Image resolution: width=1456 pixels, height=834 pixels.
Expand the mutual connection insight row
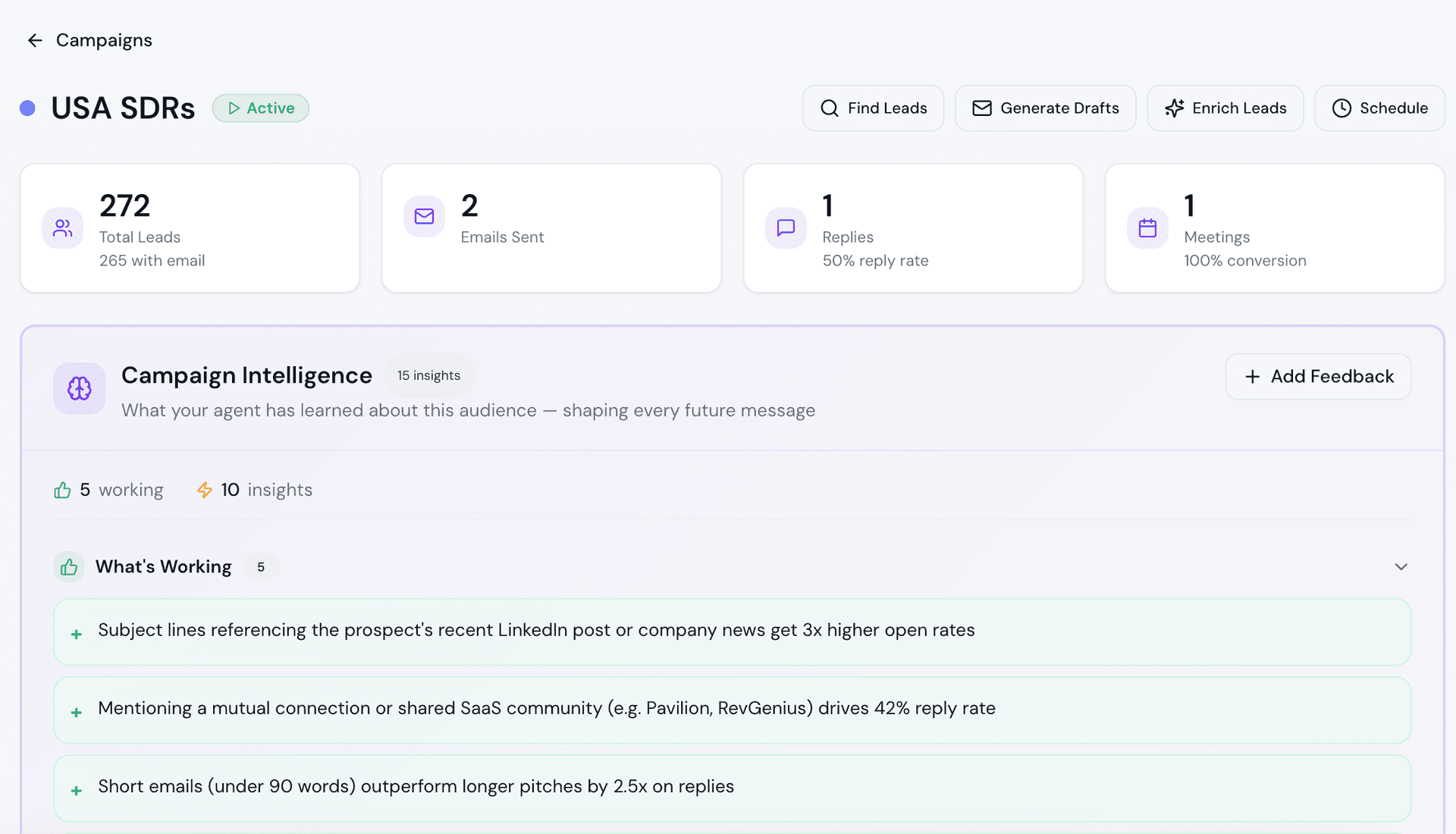(732, 710)
